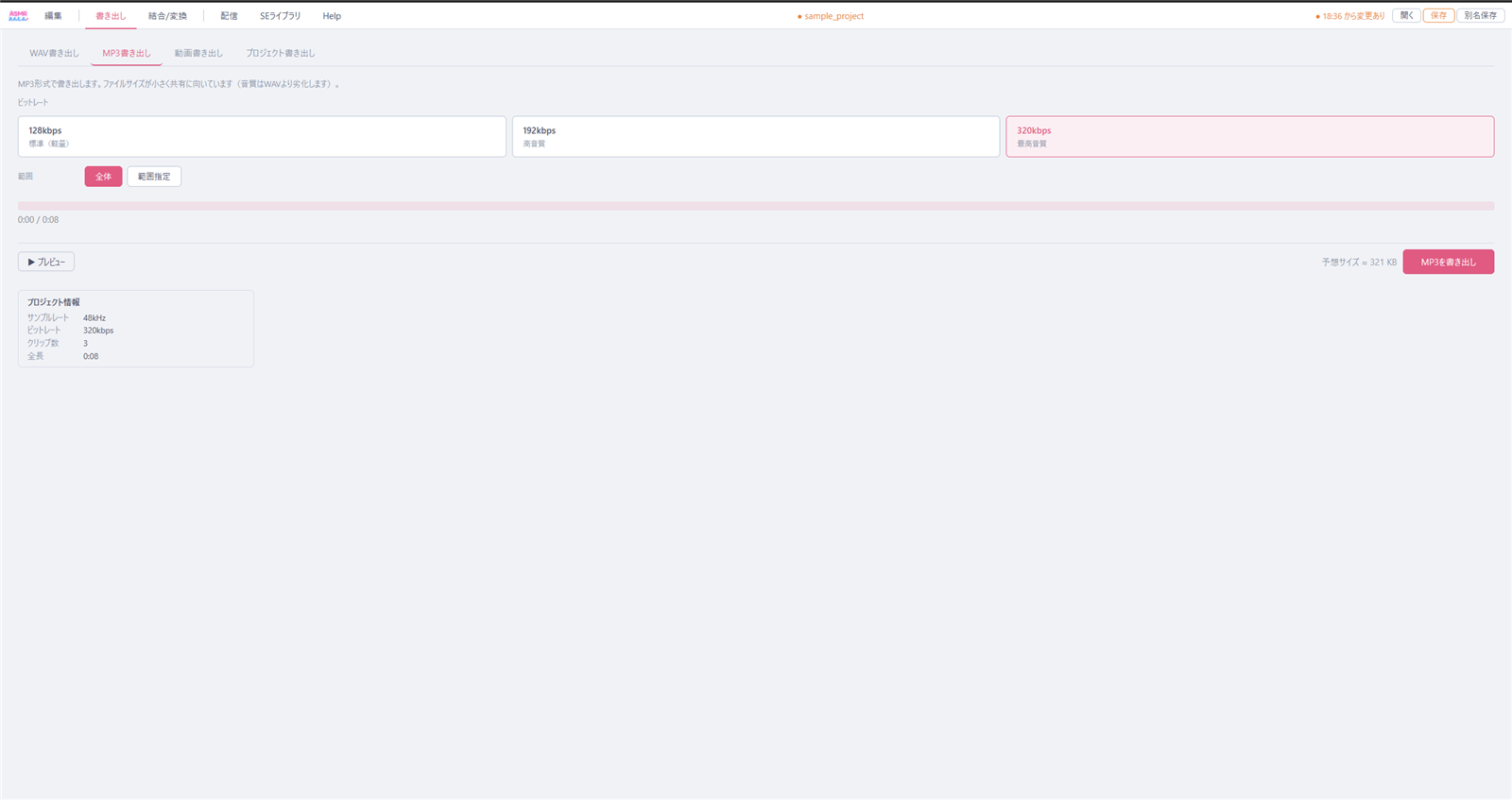Click the ASMR app logo icon
The image size is (1512, 800).
coord(18,16)
